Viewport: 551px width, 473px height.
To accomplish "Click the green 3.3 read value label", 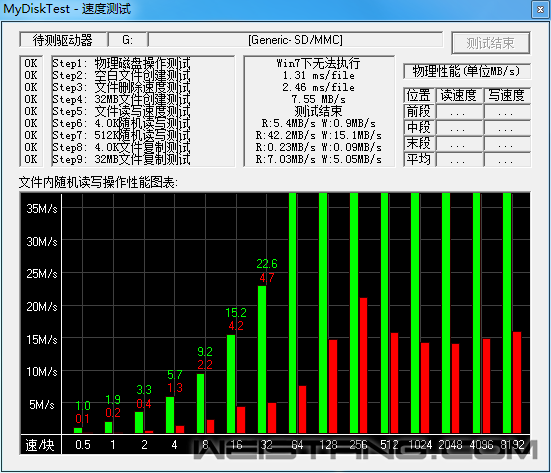I will click(144, 389).
